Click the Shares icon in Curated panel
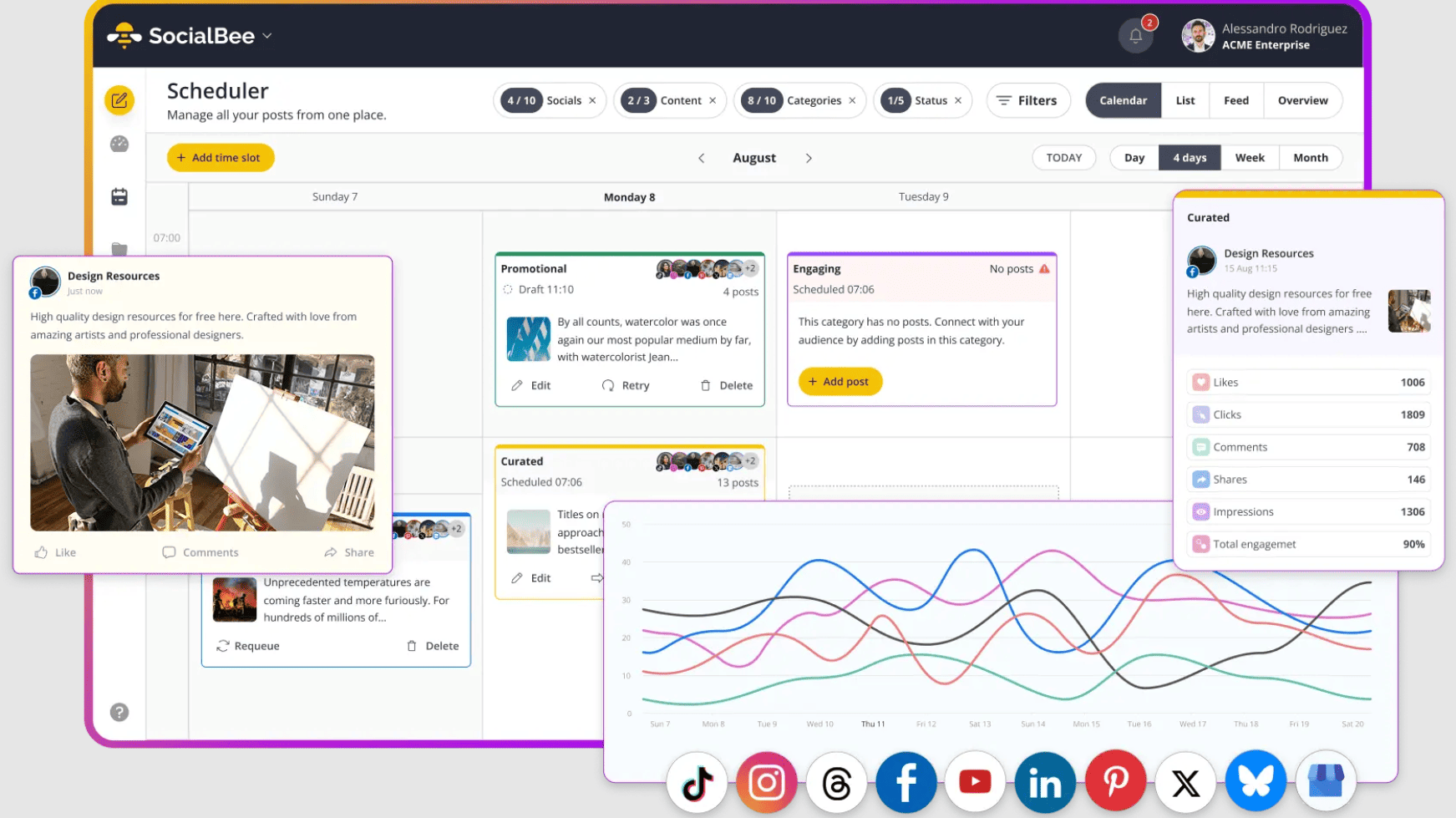This screenshot has width=1456, height=818. click(1200, 480)
